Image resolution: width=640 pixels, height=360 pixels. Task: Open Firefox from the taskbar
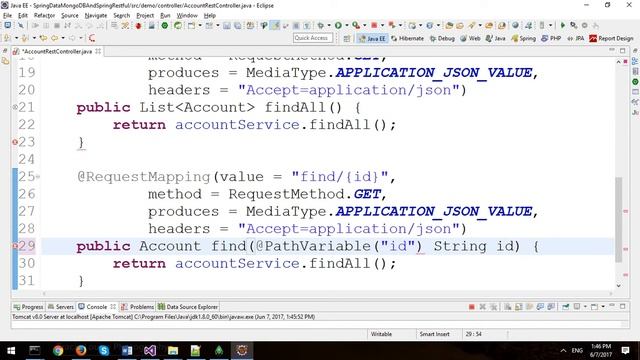[81, 351]
